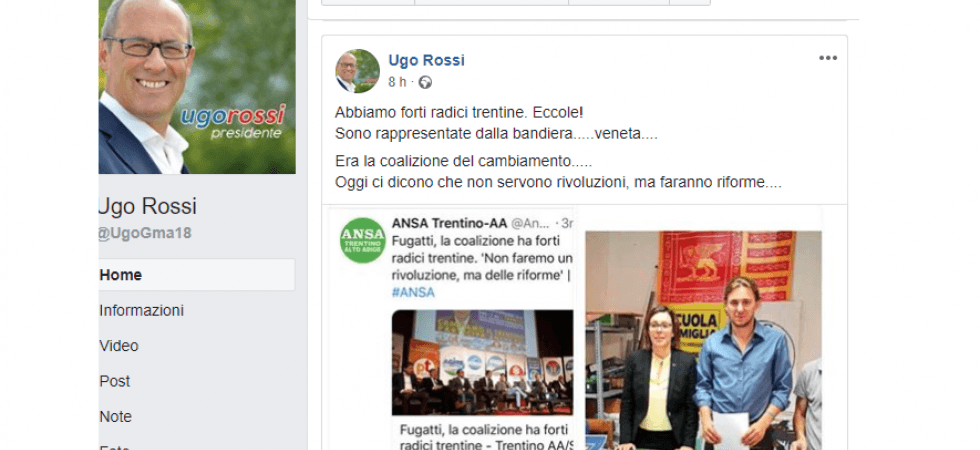Open the Post sidebar section
Viewport: 980px width, 450px height.
click(x=115, y=381)
